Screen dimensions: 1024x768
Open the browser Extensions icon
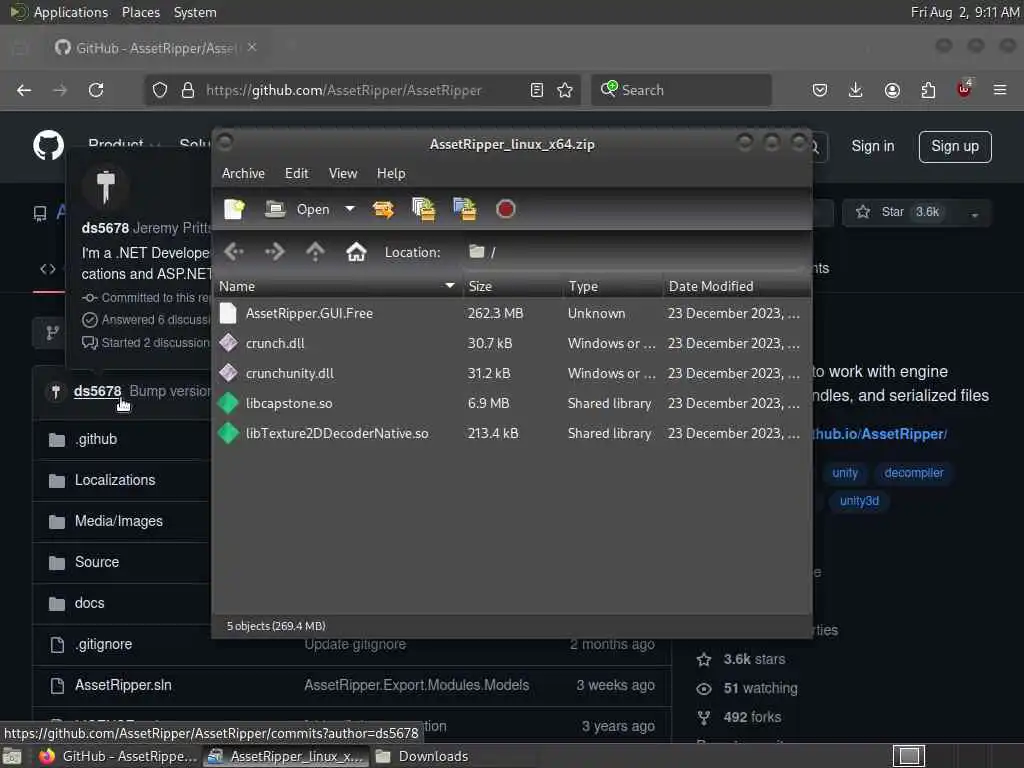(x=928, y=90)
